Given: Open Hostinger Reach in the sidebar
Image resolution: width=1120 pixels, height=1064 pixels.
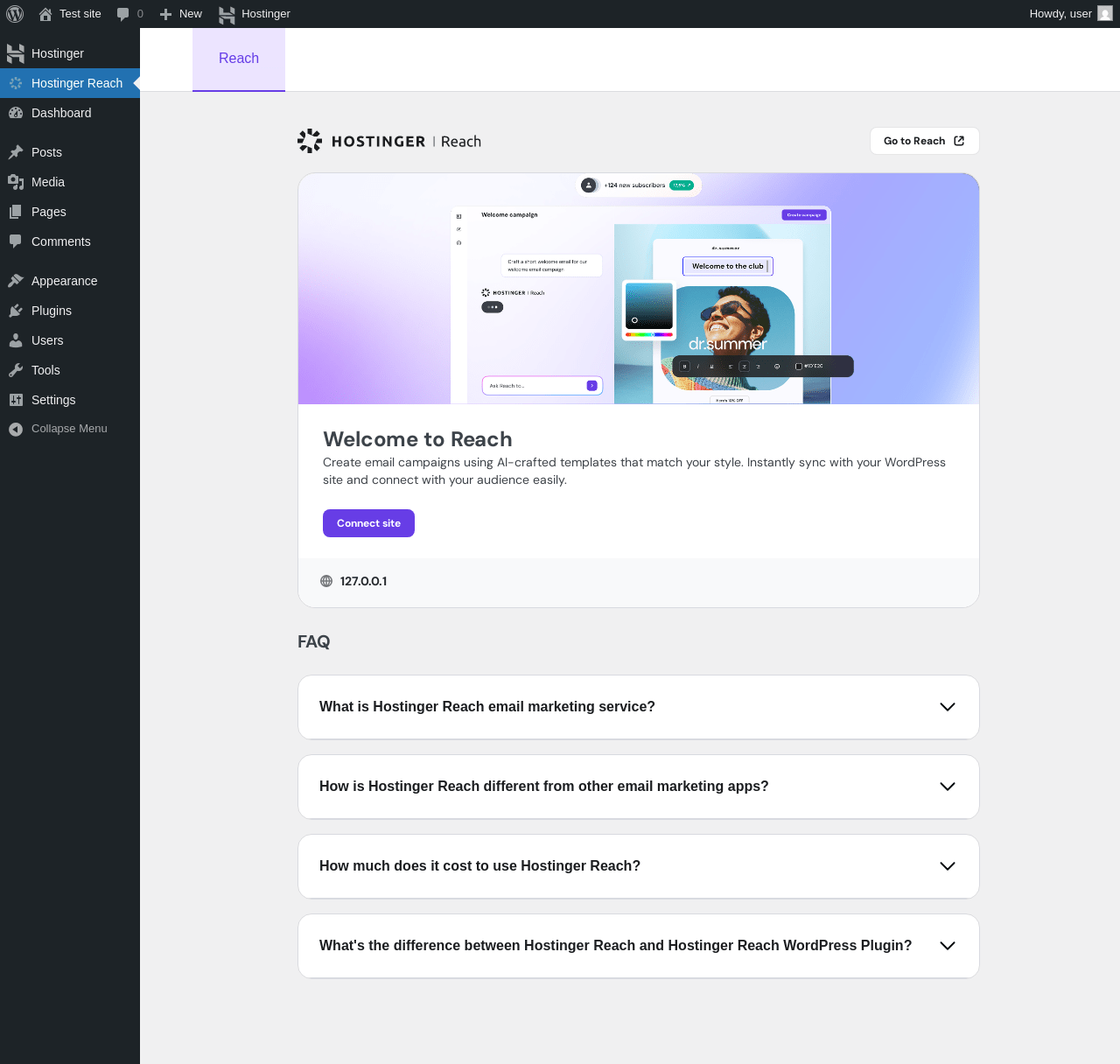Looking at the screenshot, I should tap(70, 83).
